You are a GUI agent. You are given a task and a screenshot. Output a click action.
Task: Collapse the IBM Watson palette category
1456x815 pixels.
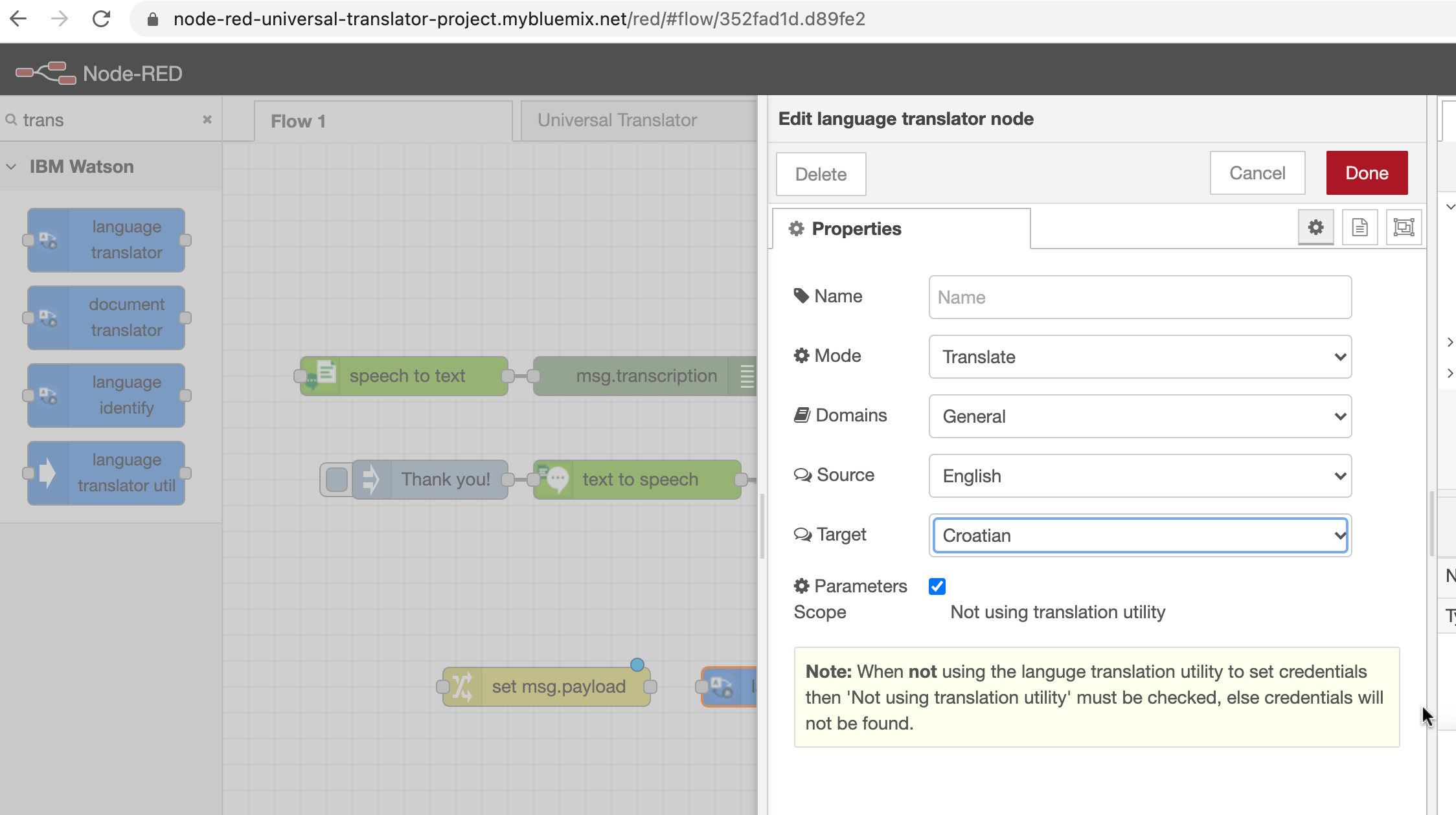click(x=12, y=167)
